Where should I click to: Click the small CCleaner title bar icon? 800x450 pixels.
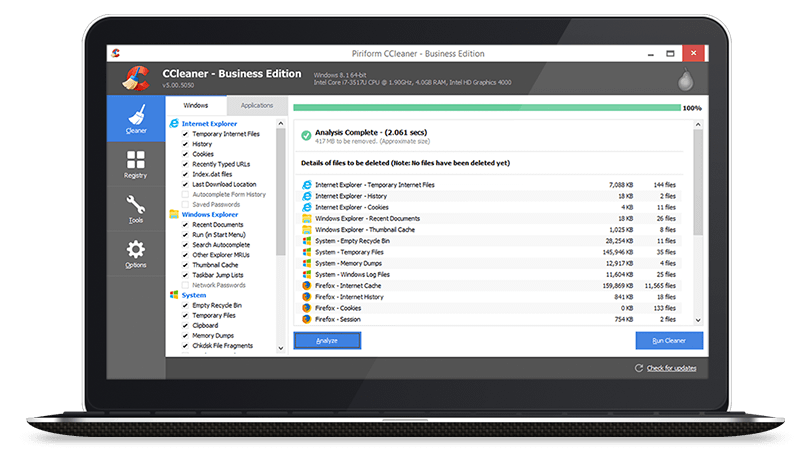[x=116, y=53]
